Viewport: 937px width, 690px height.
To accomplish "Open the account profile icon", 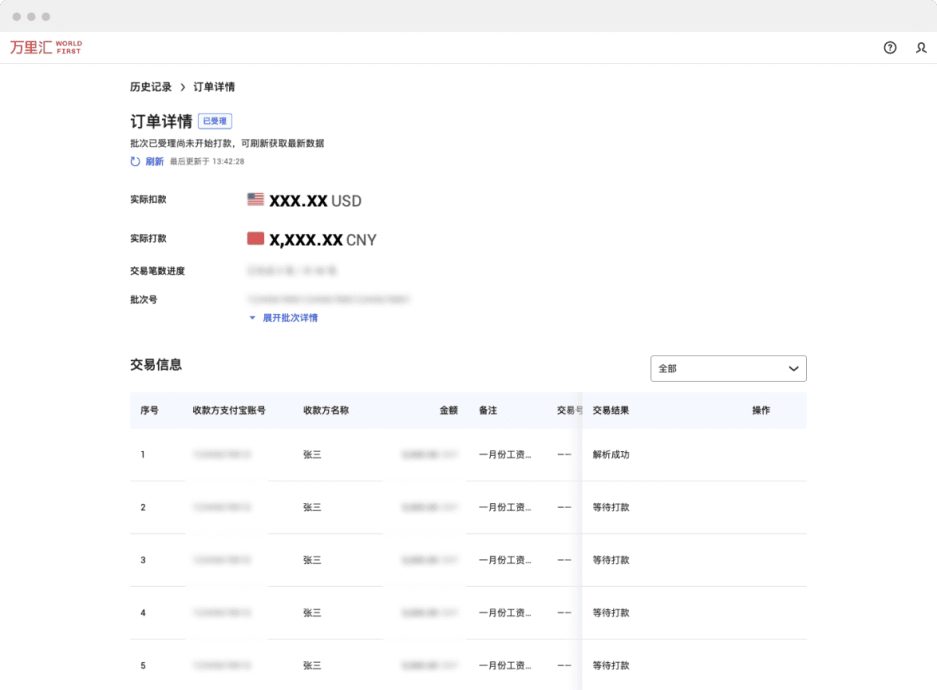I will tap(920, 47).
